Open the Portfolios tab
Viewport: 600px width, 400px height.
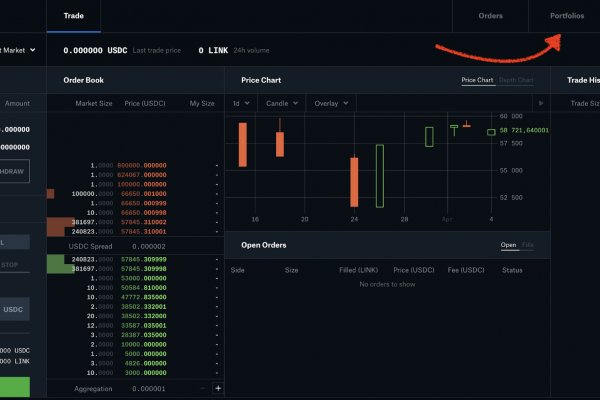[567, 16]
